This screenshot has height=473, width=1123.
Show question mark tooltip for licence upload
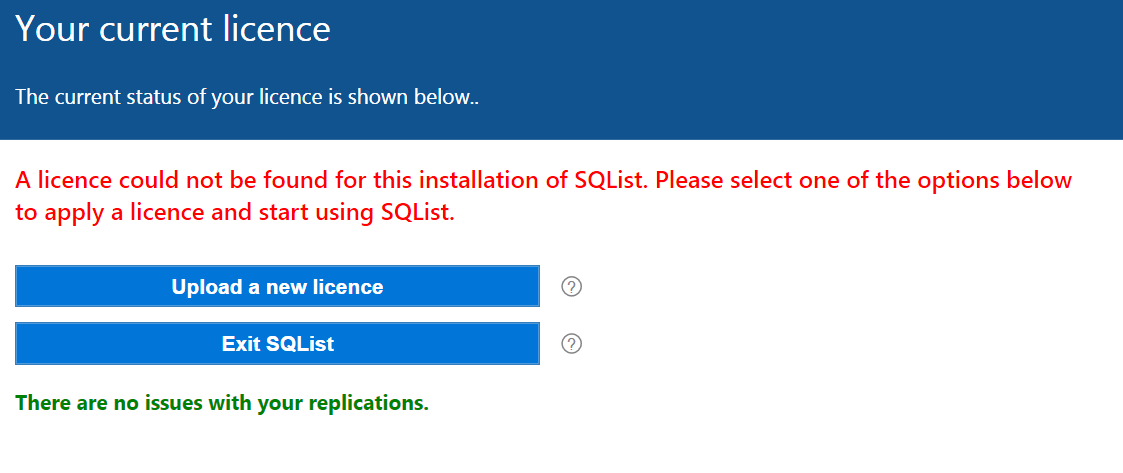click(572, 287)
